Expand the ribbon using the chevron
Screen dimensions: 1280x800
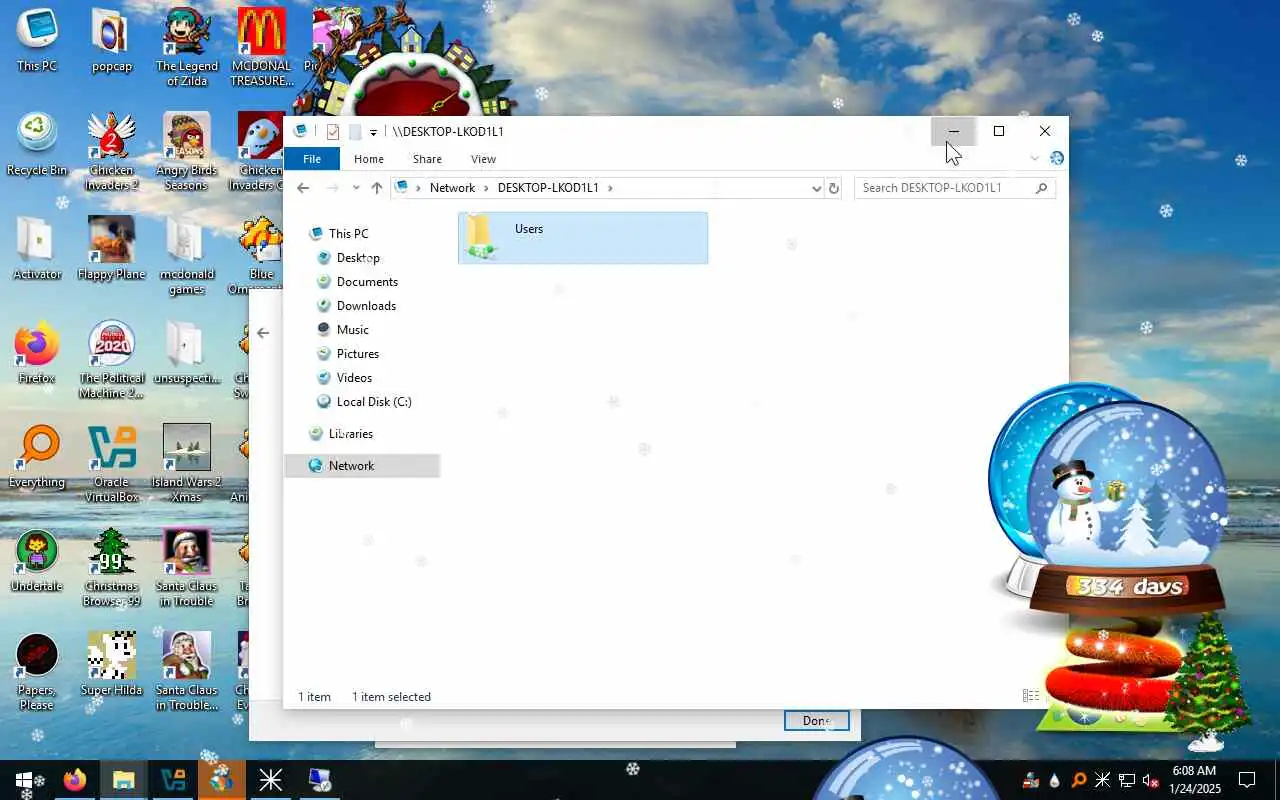(1034, 158)
